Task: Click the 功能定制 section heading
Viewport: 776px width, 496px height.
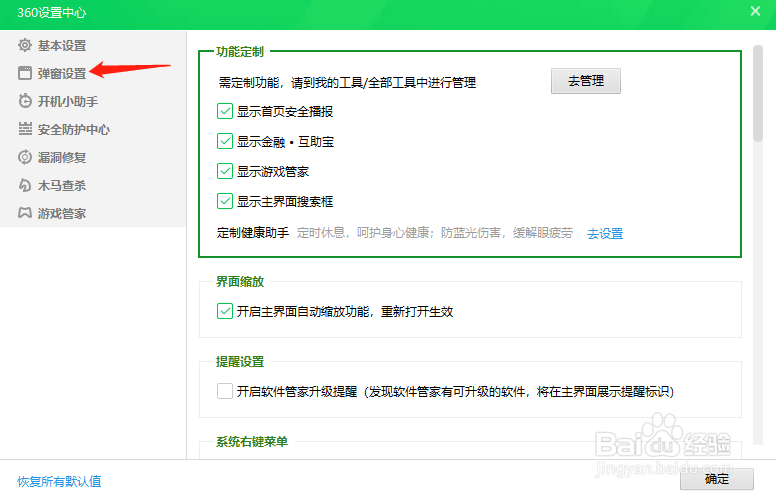Action: (240, 51)
